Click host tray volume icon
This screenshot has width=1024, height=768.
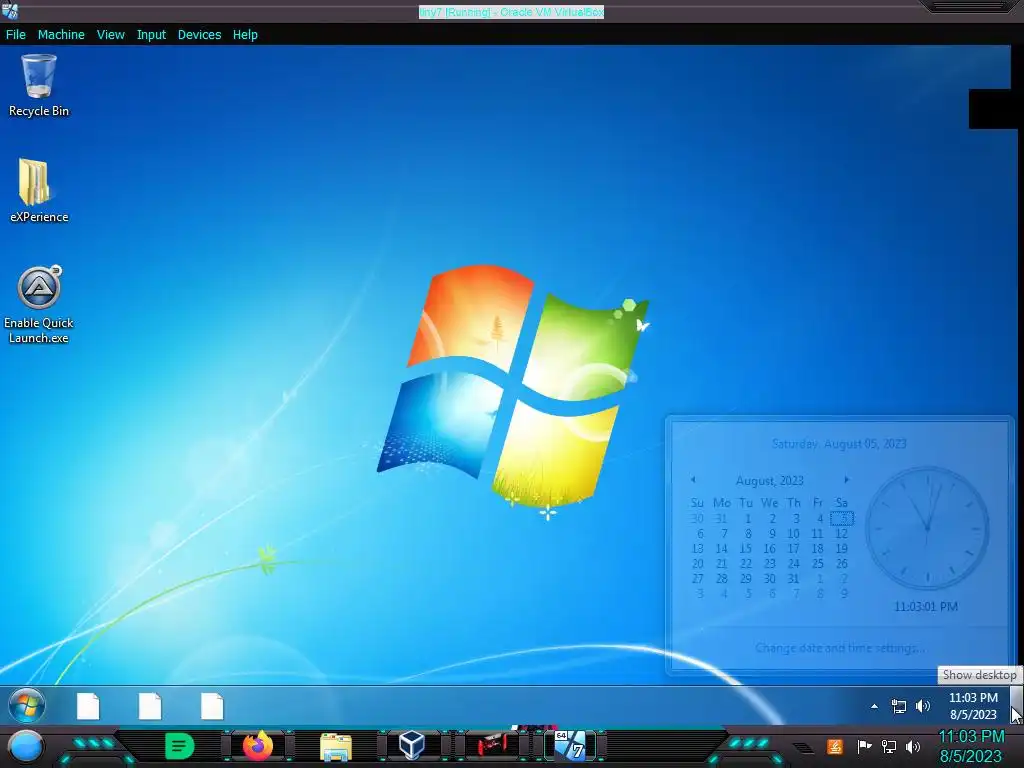point(913,746)
